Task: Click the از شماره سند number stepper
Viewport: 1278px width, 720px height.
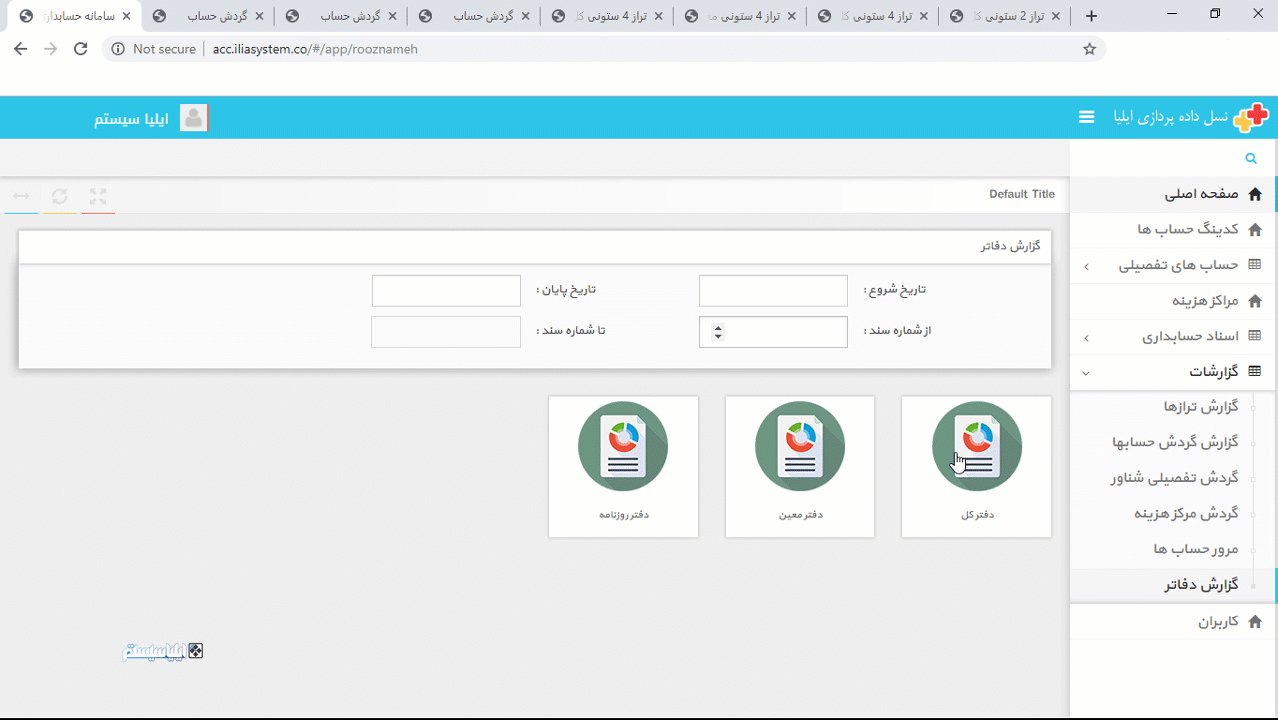Action: (718, 332)
